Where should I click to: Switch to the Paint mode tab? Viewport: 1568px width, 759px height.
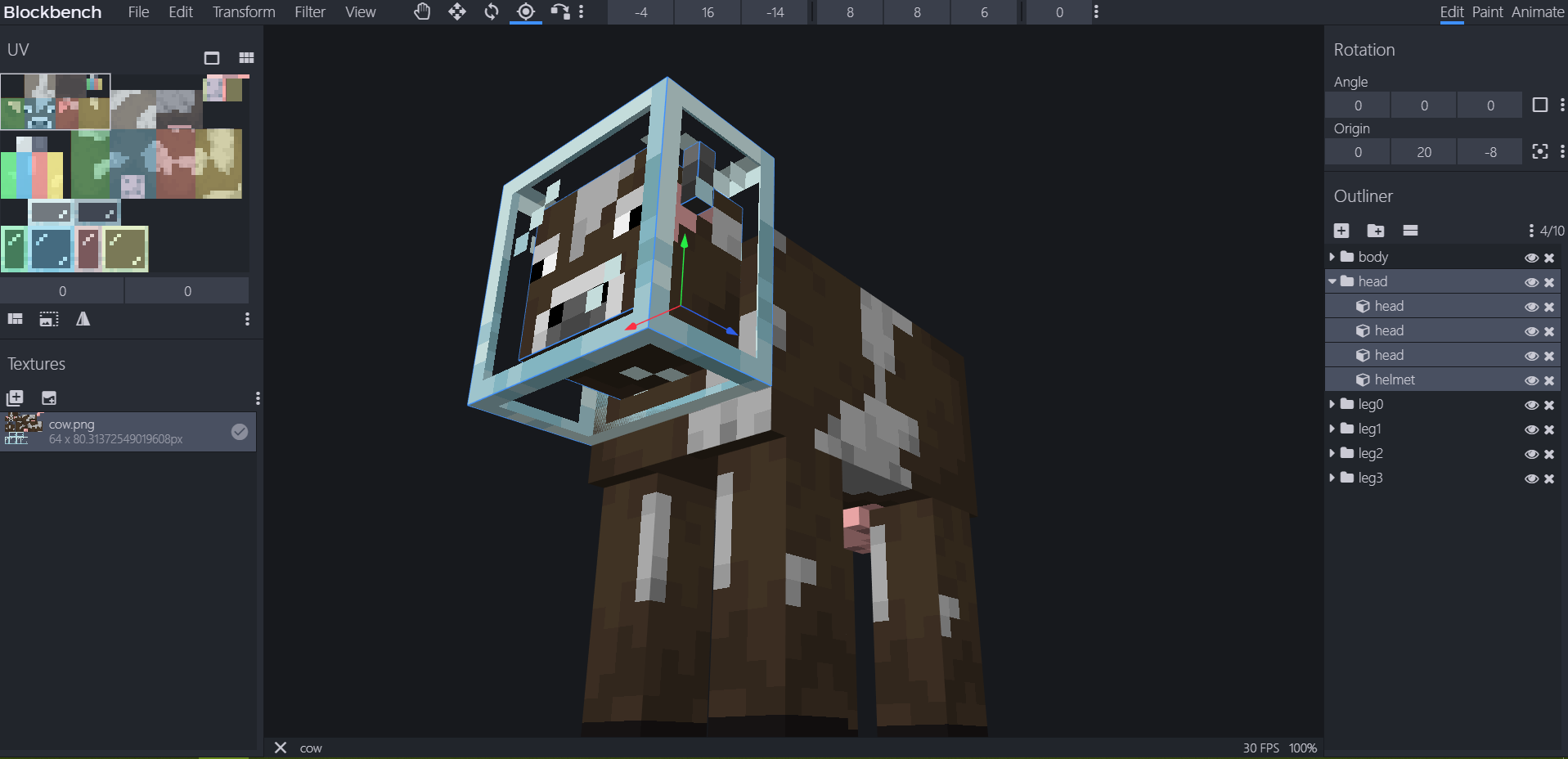click(x=1488, y=11)
